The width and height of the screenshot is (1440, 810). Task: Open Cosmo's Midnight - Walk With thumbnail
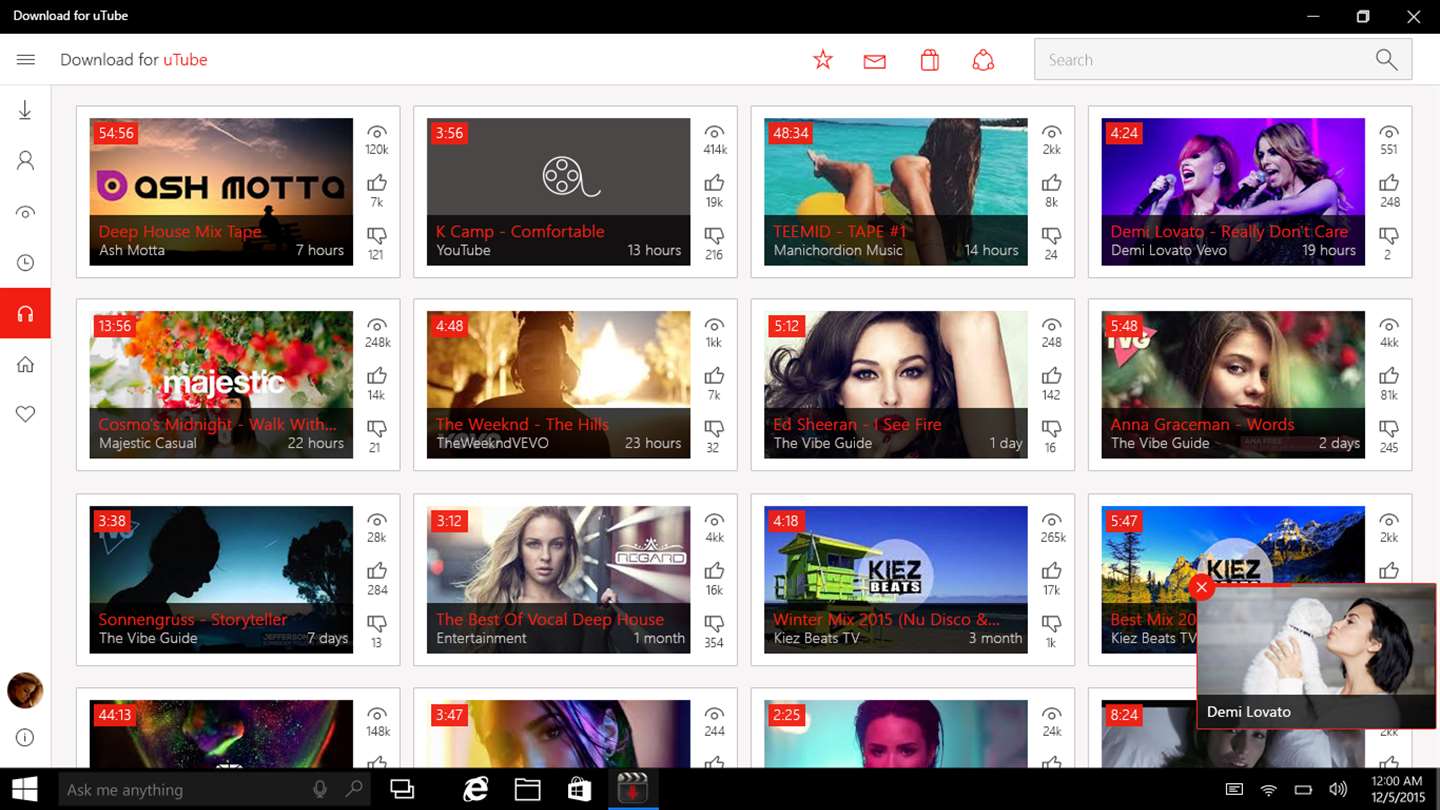(221, 385)
